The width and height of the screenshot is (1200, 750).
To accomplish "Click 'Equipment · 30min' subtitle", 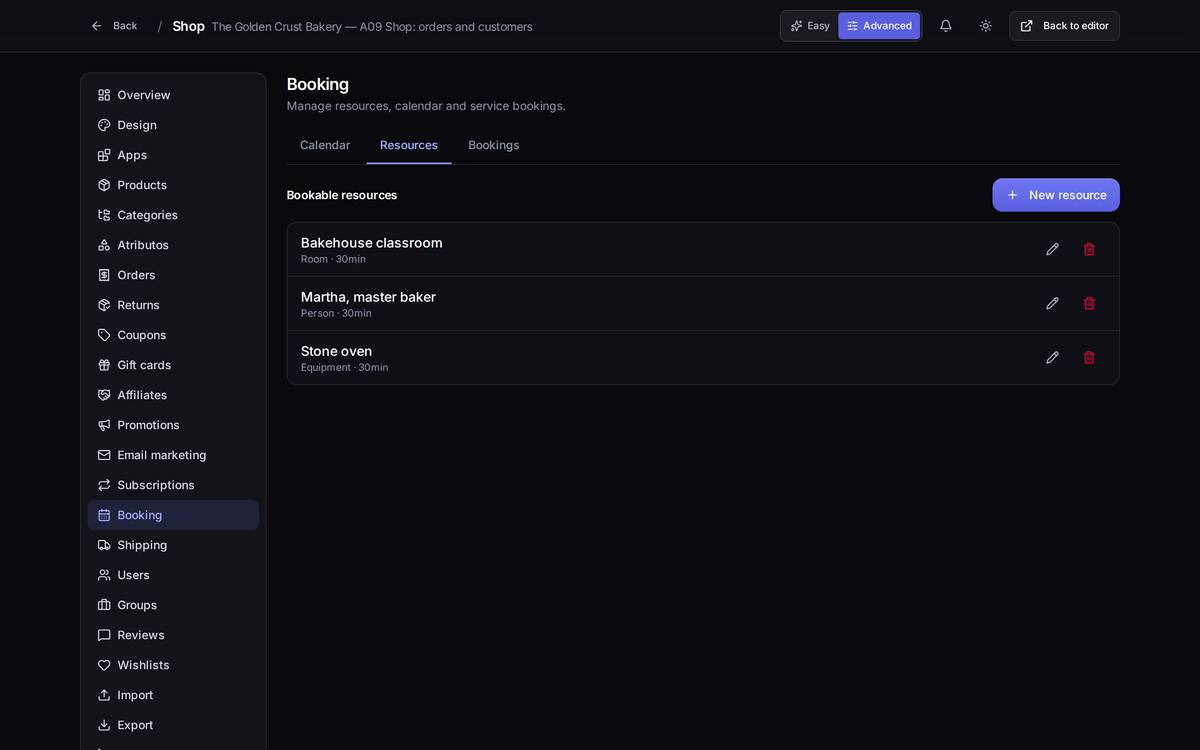I will (345, 368).
